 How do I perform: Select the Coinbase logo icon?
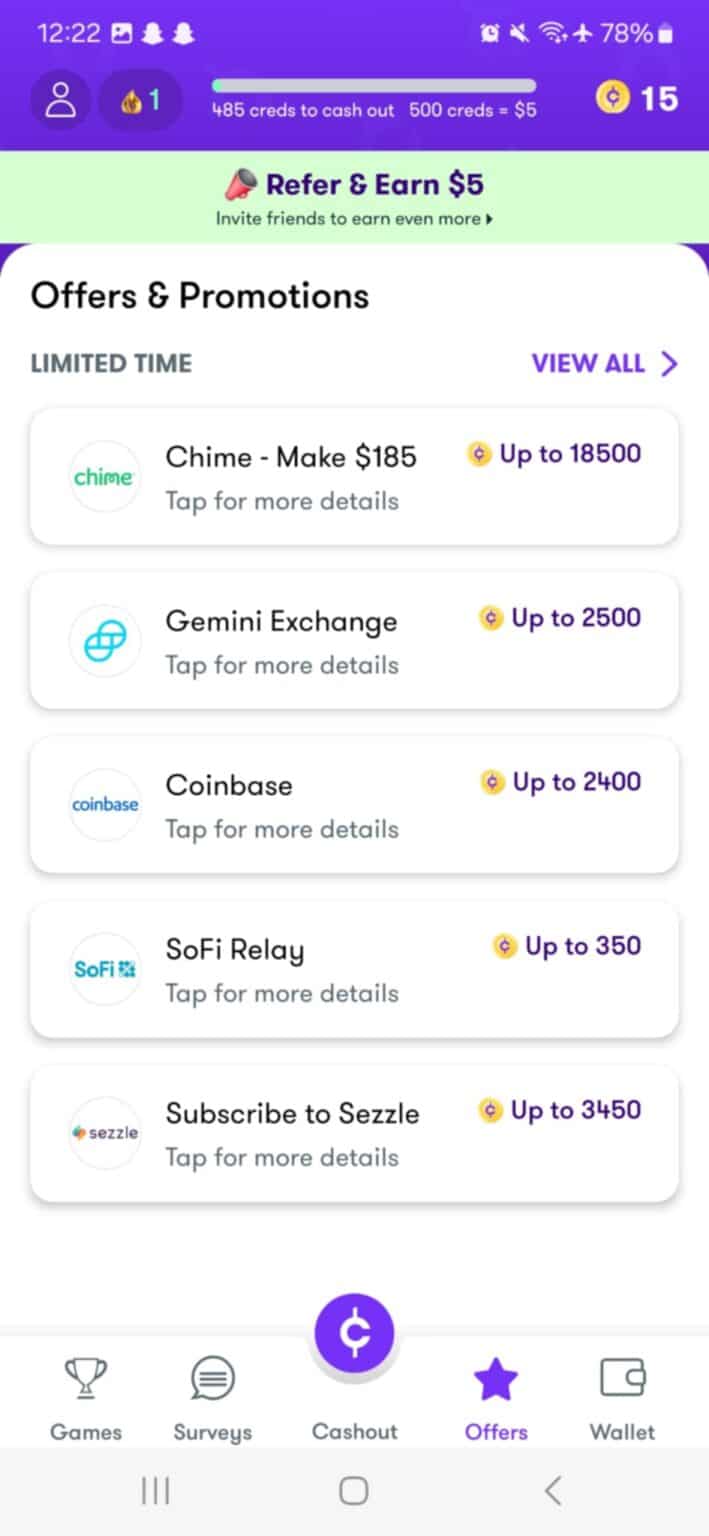104,804
